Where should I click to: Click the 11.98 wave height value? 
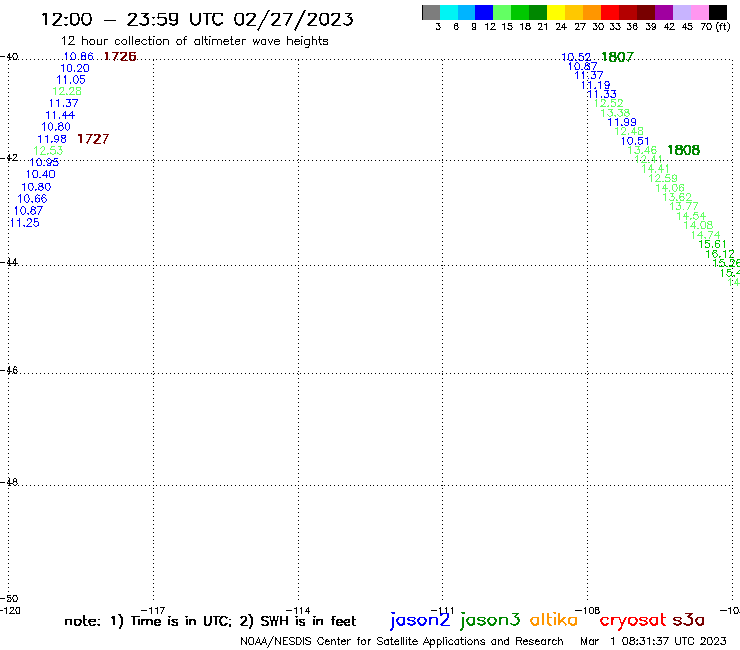52,139
